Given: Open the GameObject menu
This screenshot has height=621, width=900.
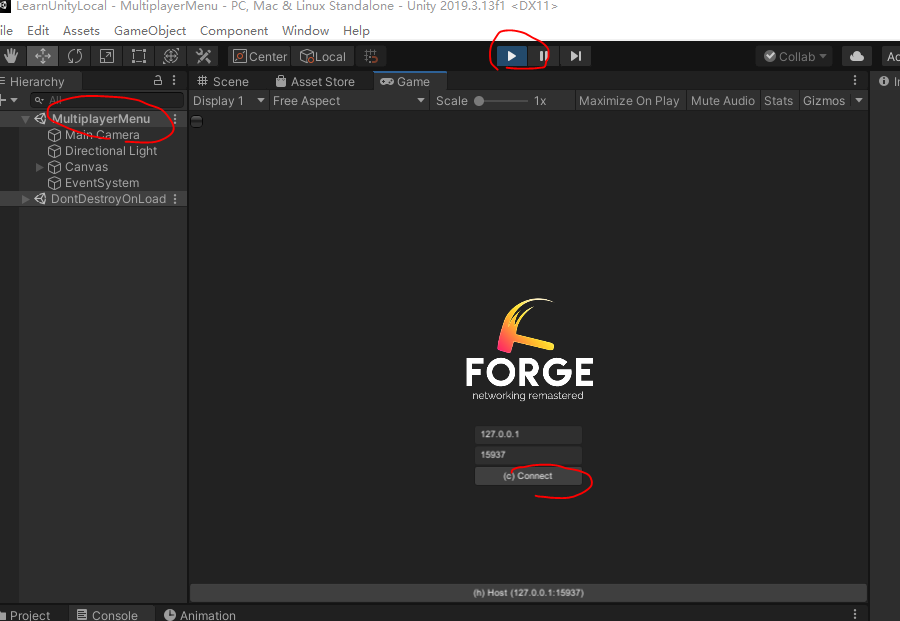Looking at the screenshot, I should pyautogui.click(x=150, y=30).
